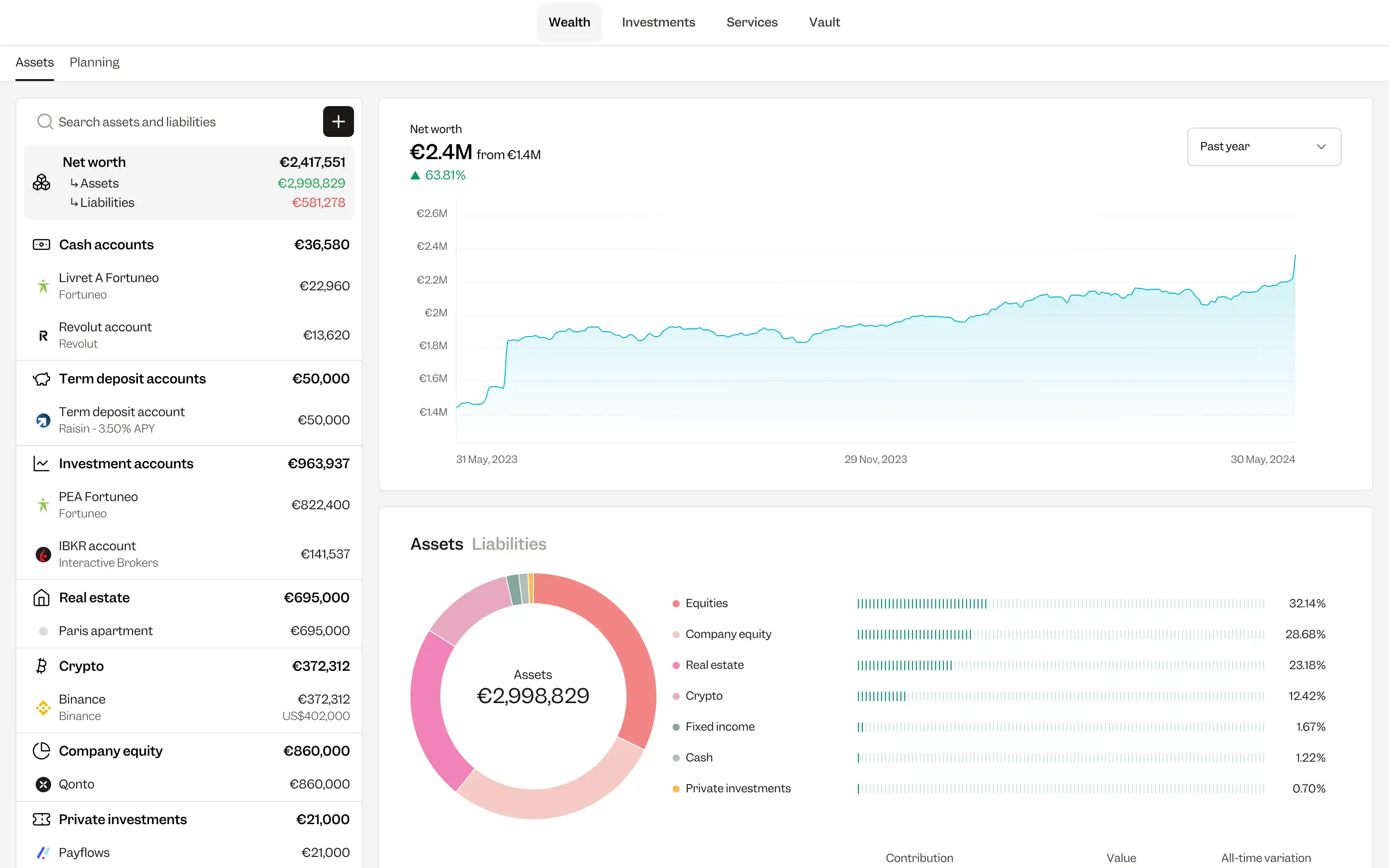The width and height of the screenshot is (1389, 868).
Task: Open the Paris apartment row
Action: coord(189,631)
